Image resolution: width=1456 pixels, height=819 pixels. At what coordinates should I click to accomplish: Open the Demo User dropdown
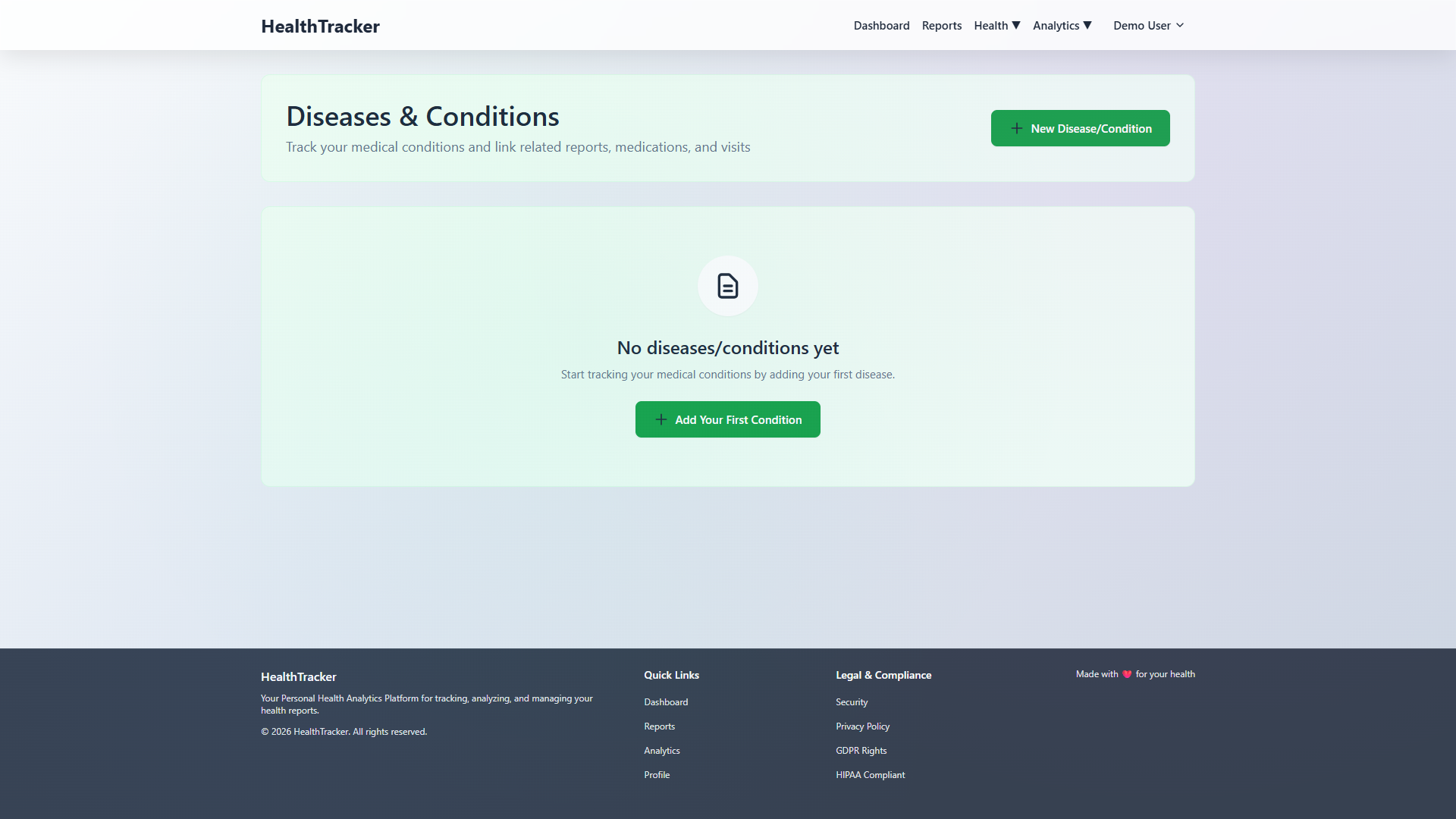point(1147,25)
